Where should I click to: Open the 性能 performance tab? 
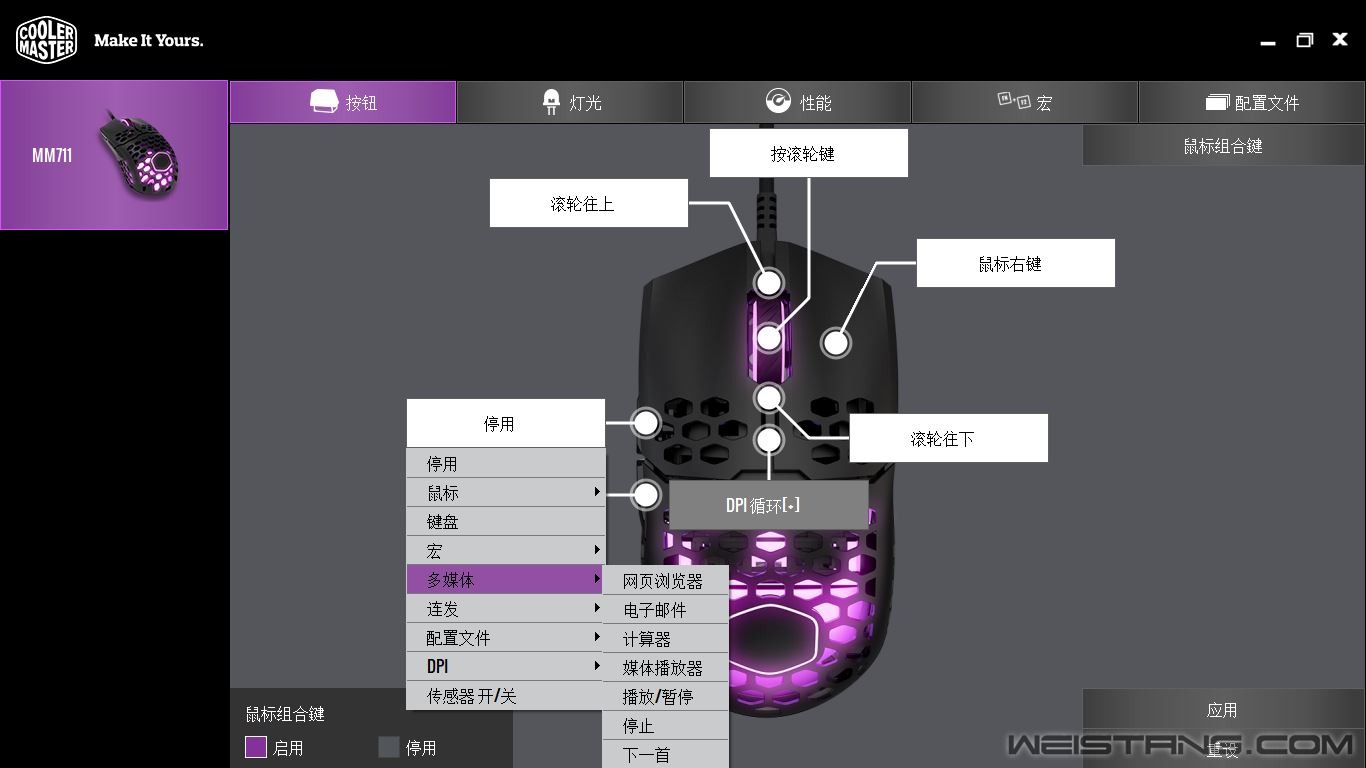(x=797, y=102)
